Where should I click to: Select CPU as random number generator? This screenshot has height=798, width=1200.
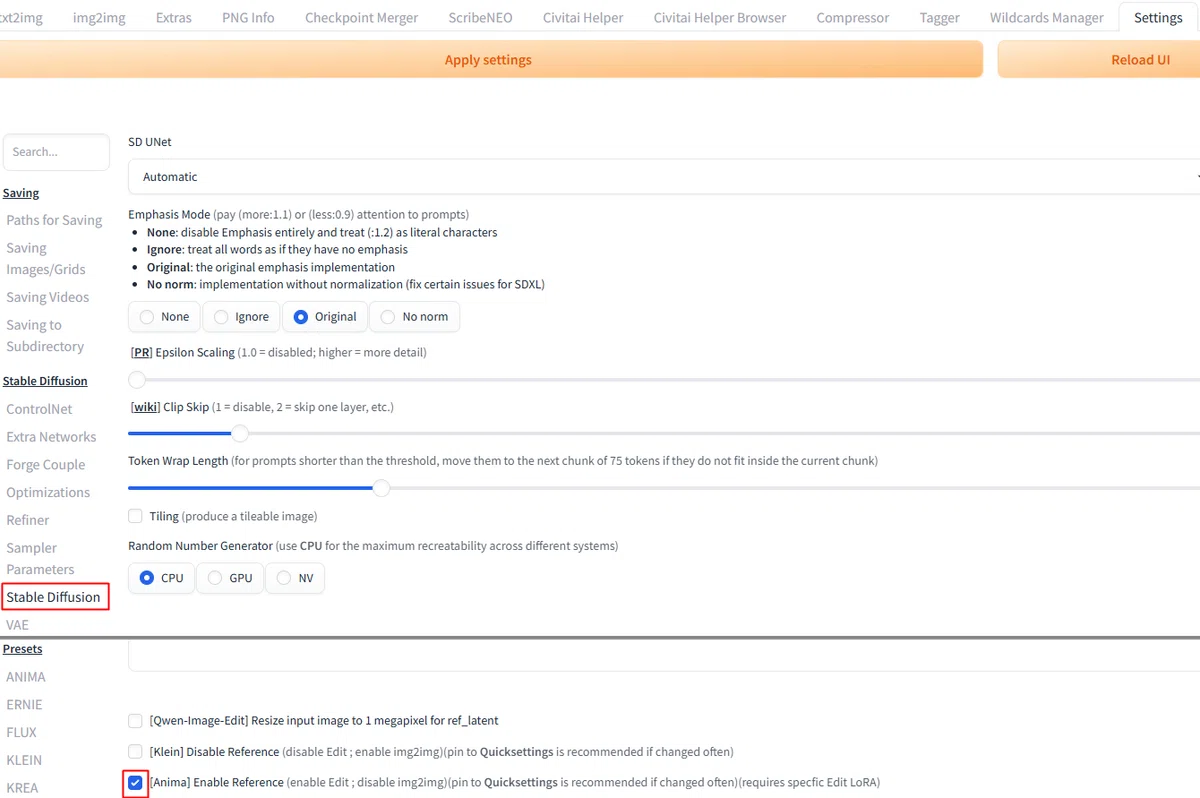click(x=161, y=578)
